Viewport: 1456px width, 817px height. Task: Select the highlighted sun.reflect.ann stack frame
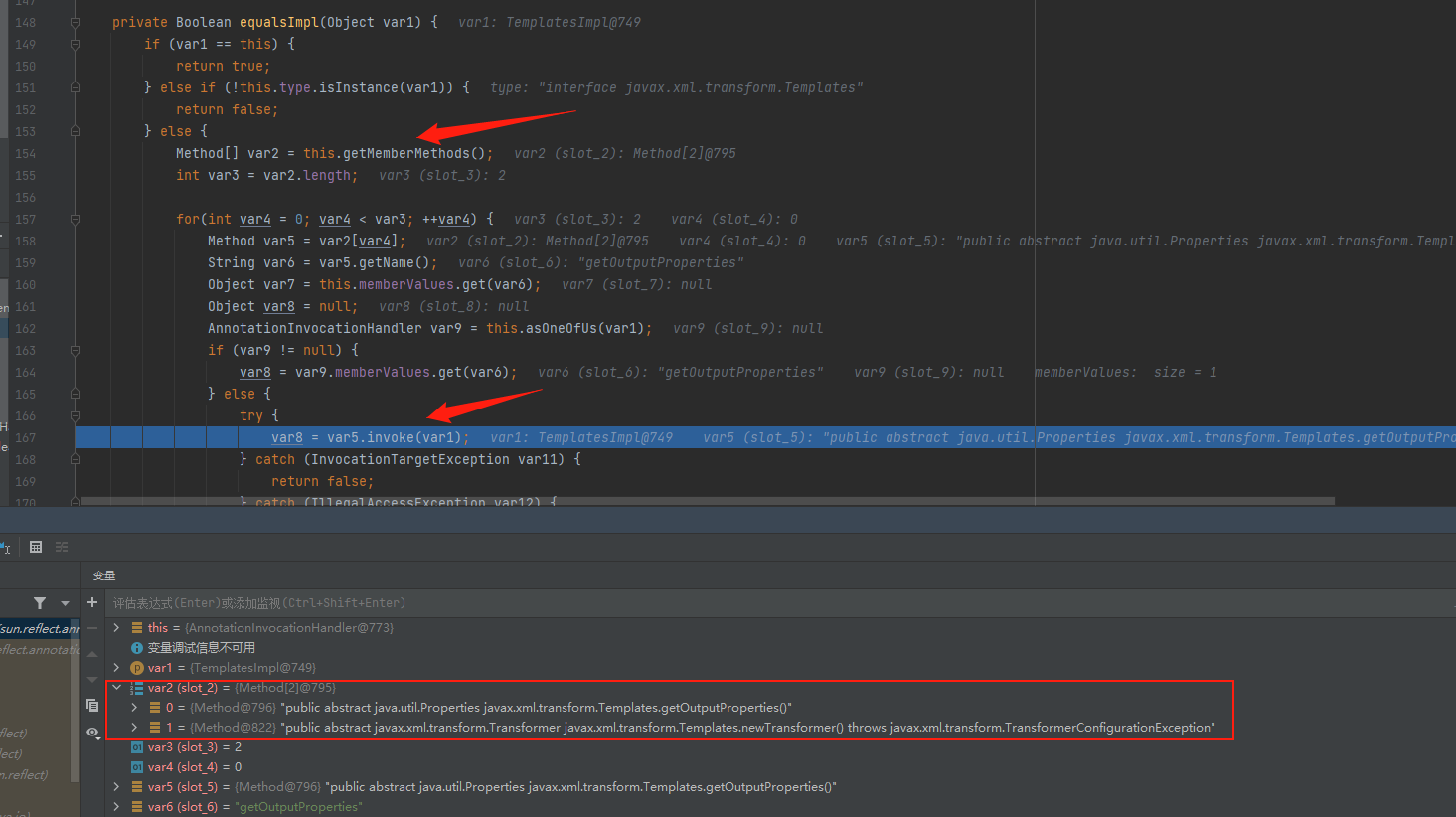(x=40, y=628)
